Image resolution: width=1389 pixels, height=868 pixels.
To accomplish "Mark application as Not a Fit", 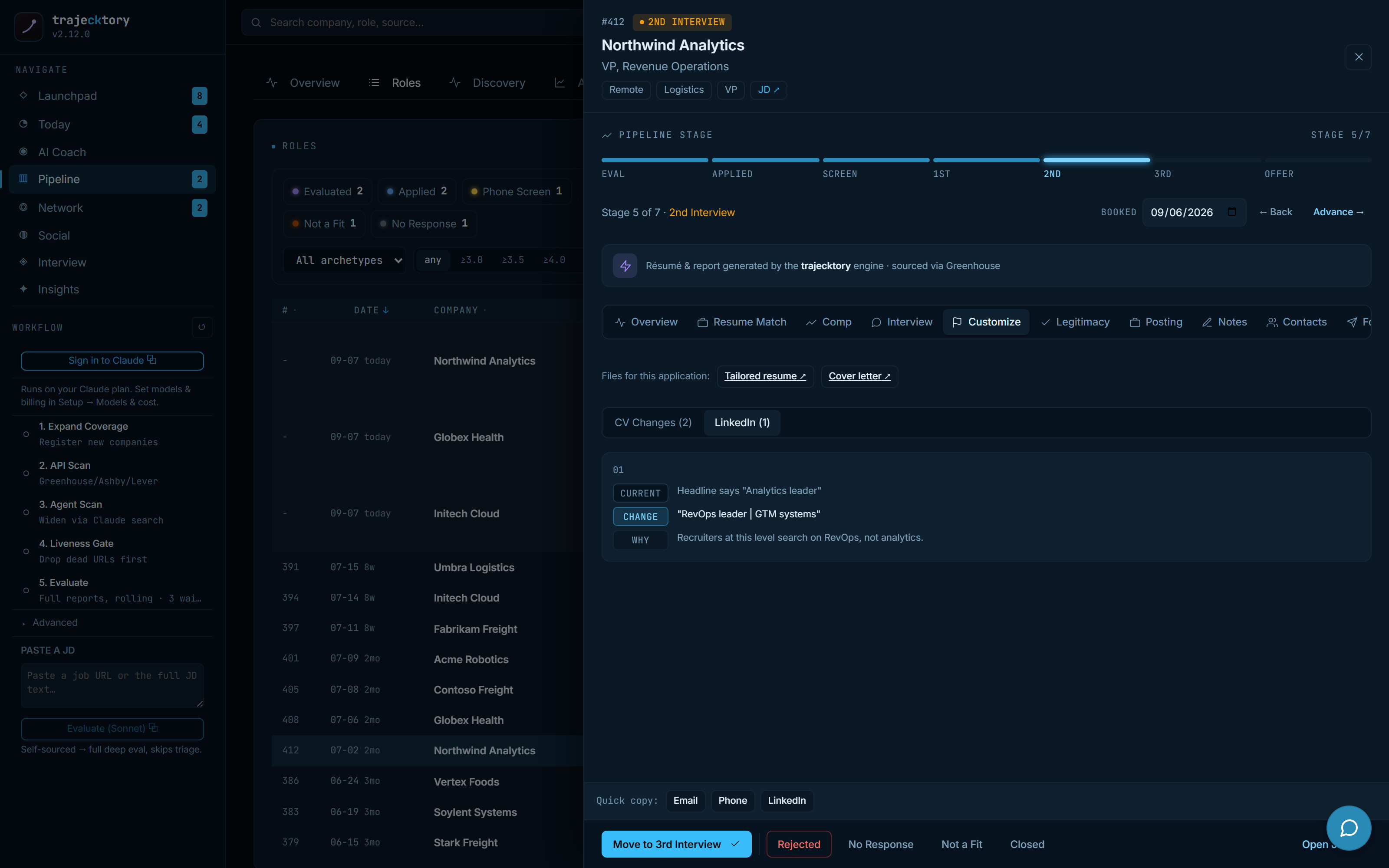I will [961, 844].
